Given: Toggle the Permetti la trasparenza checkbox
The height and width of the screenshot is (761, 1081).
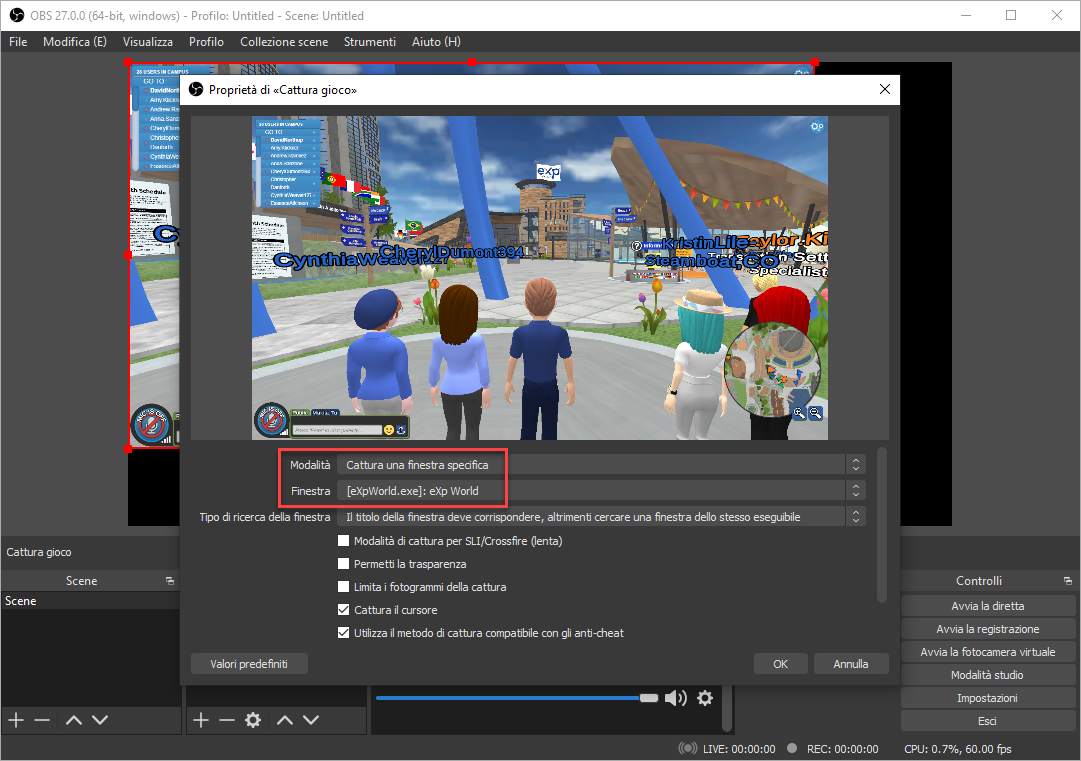Looking at the screenshot, I should (x=345, y=565).
